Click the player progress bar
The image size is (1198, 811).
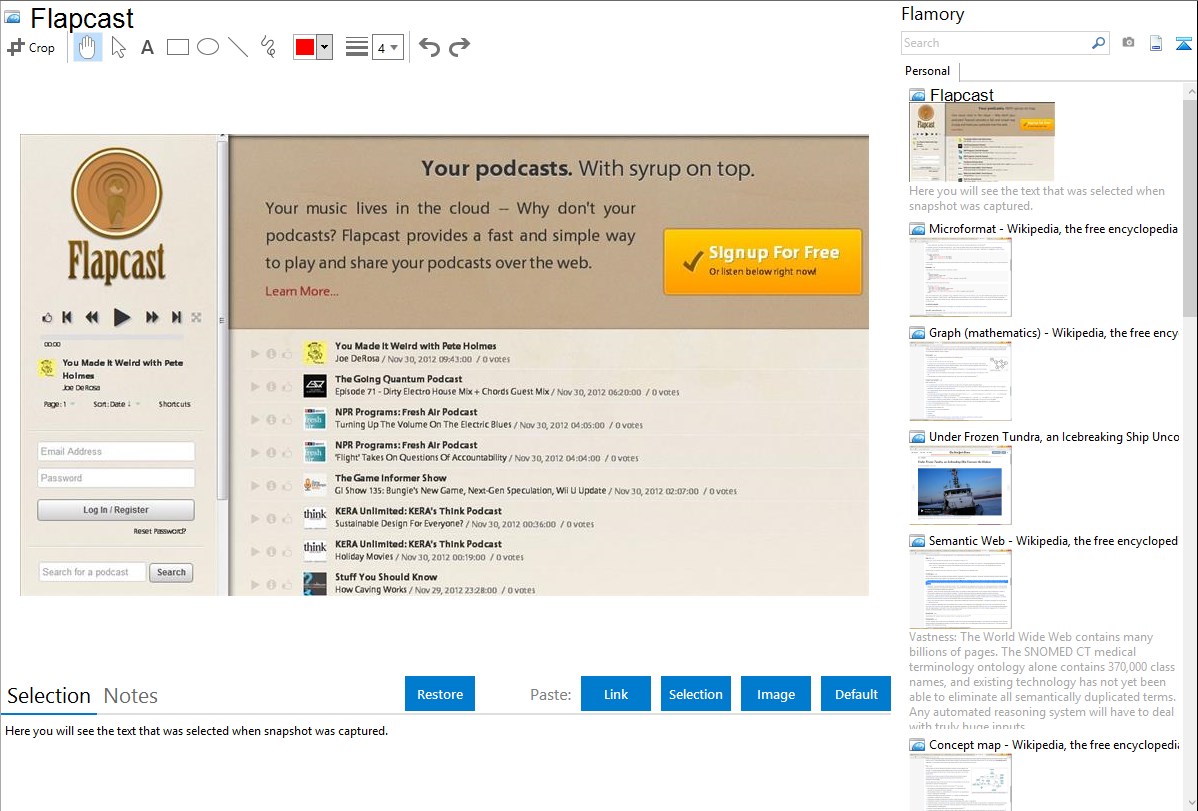click(x=112, y=336)
